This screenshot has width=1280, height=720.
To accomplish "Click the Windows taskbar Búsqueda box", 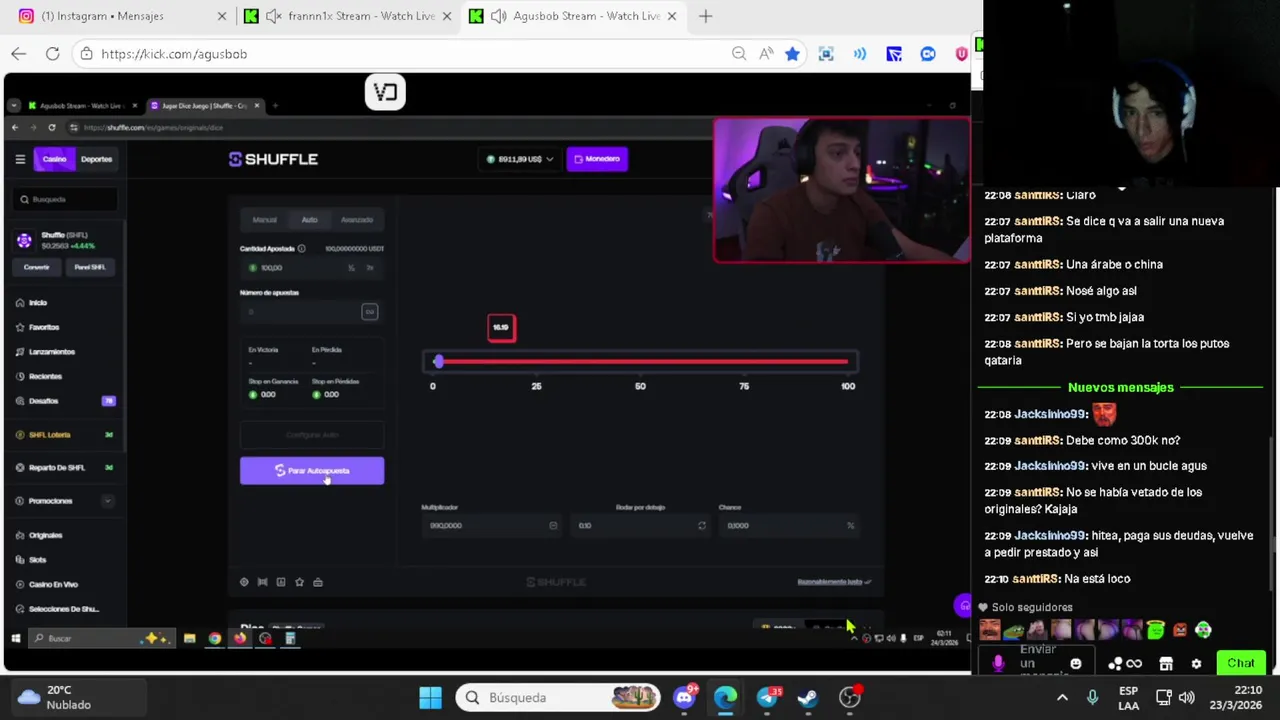I will click(x=559, y=697).
